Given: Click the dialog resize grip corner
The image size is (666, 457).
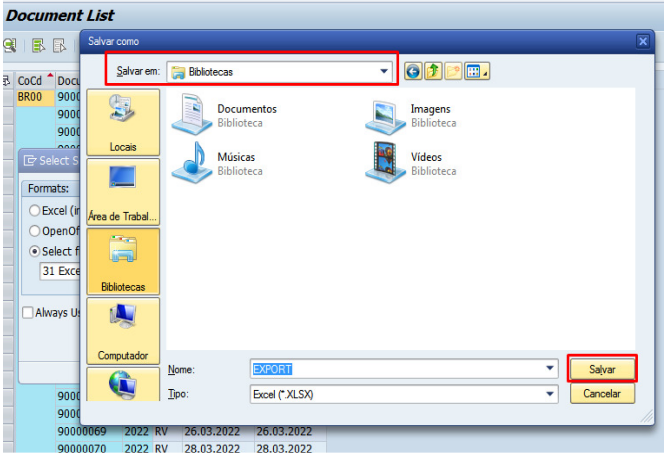Looking at the screenshot, I should click(x=647, y=417).
